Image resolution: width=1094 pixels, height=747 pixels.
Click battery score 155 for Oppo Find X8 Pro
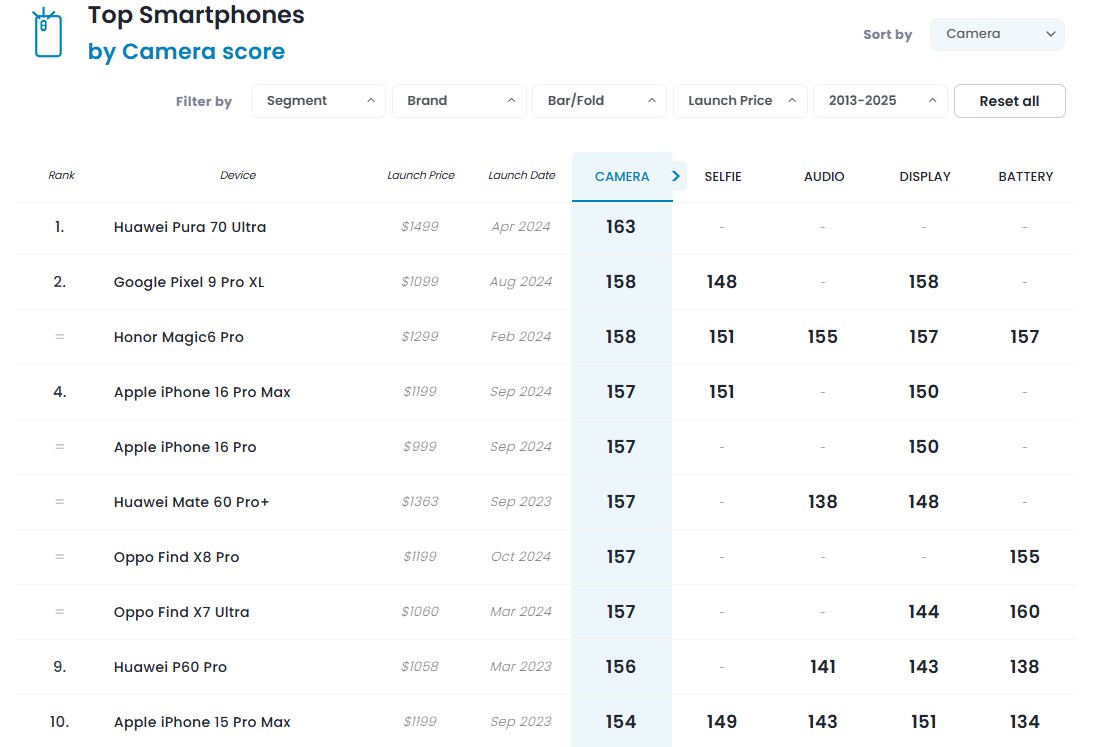pyautogui.click(x=1025, y=557)
